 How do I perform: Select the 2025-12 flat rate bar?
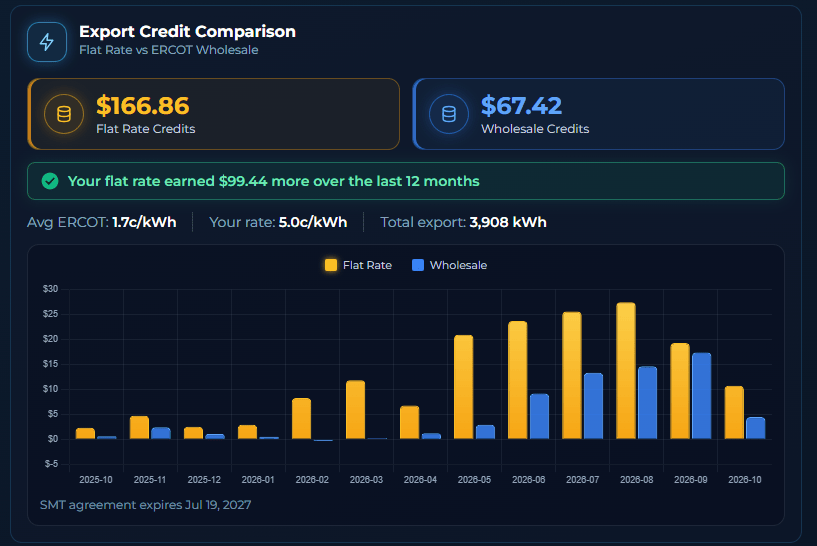click(193, 433)
